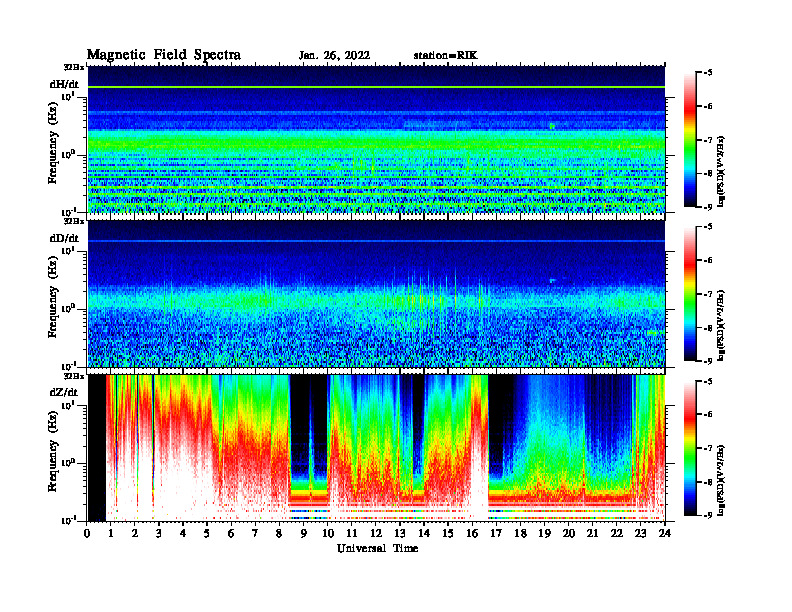Click hour "24" on the Universal Time axis
792x612 pixels.
click(665, 534)
